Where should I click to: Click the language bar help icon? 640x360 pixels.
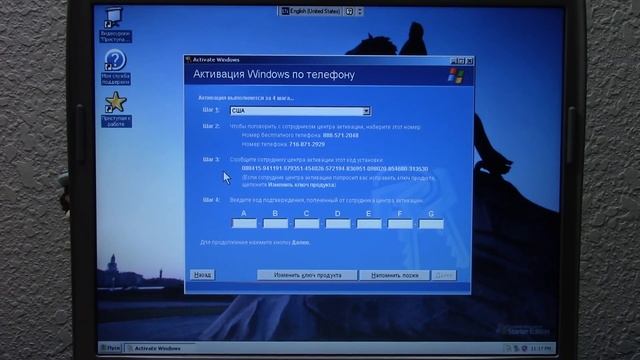[349, 11]
